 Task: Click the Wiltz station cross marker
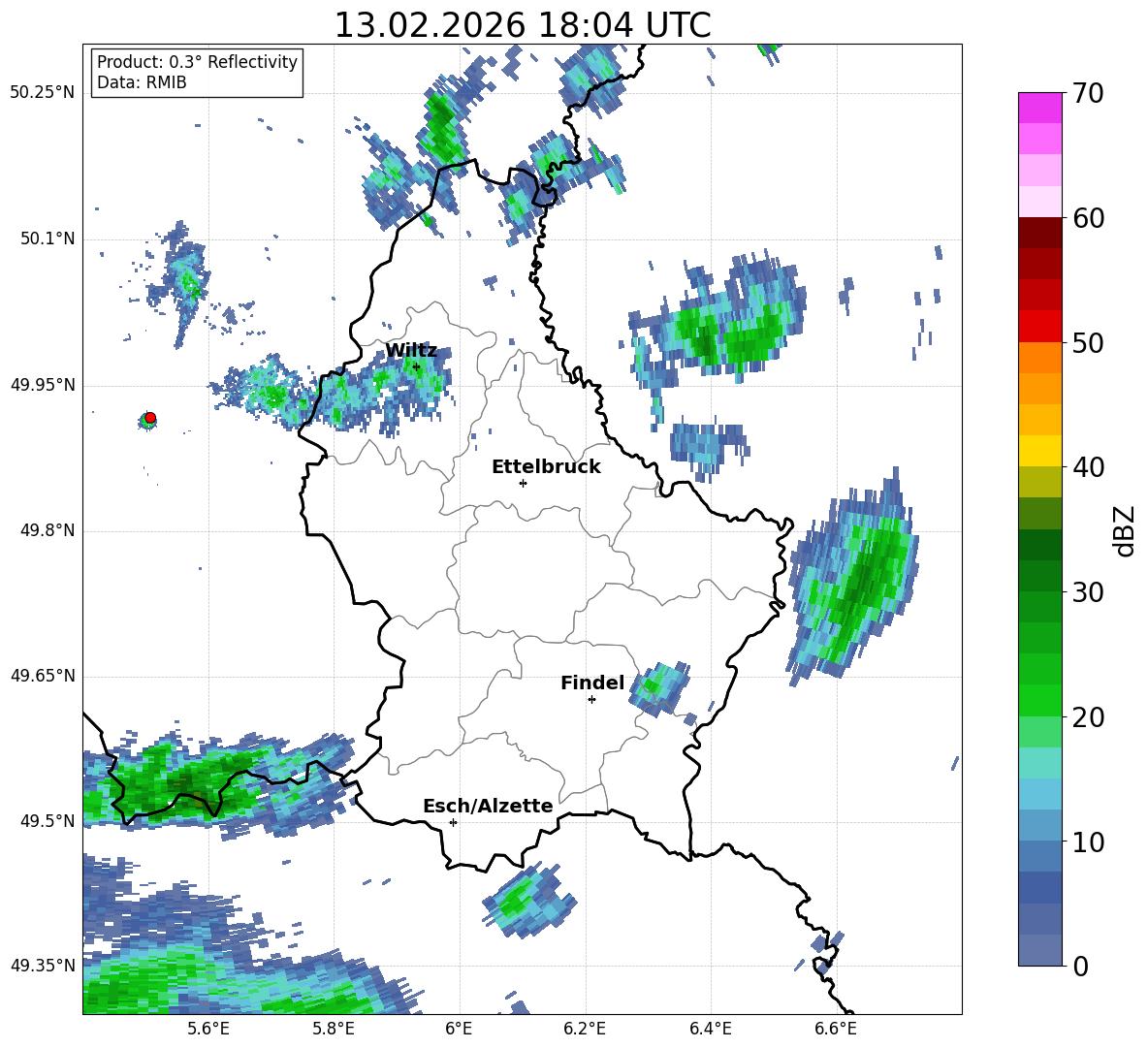416,366
